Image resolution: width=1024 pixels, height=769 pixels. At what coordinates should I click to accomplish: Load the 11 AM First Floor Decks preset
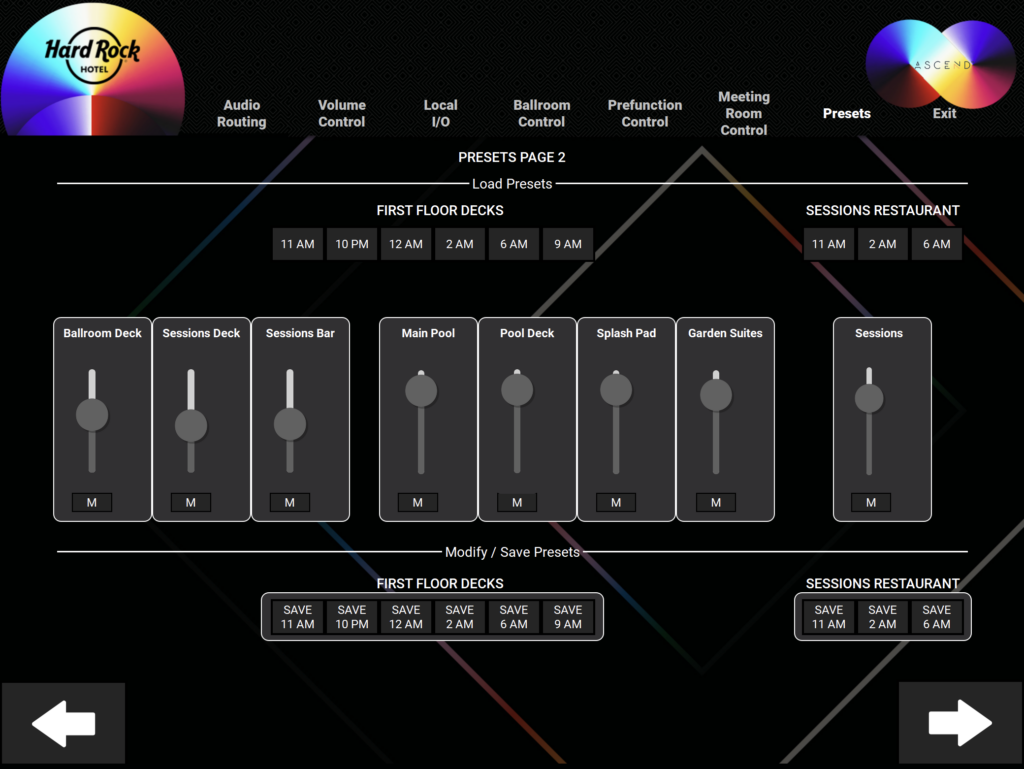(297, 243)
